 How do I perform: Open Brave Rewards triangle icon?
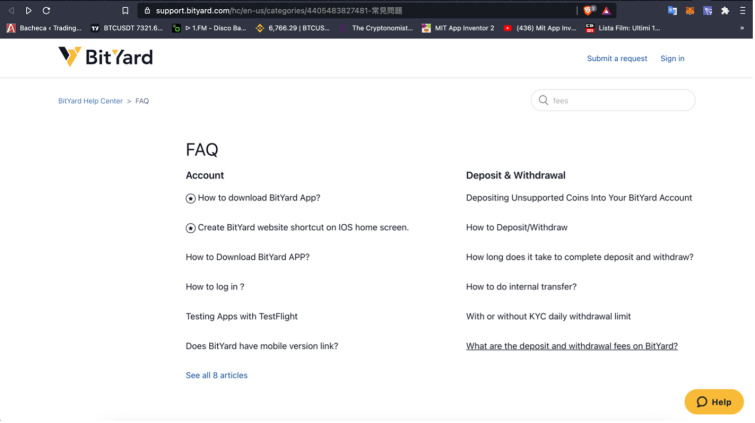606,11
